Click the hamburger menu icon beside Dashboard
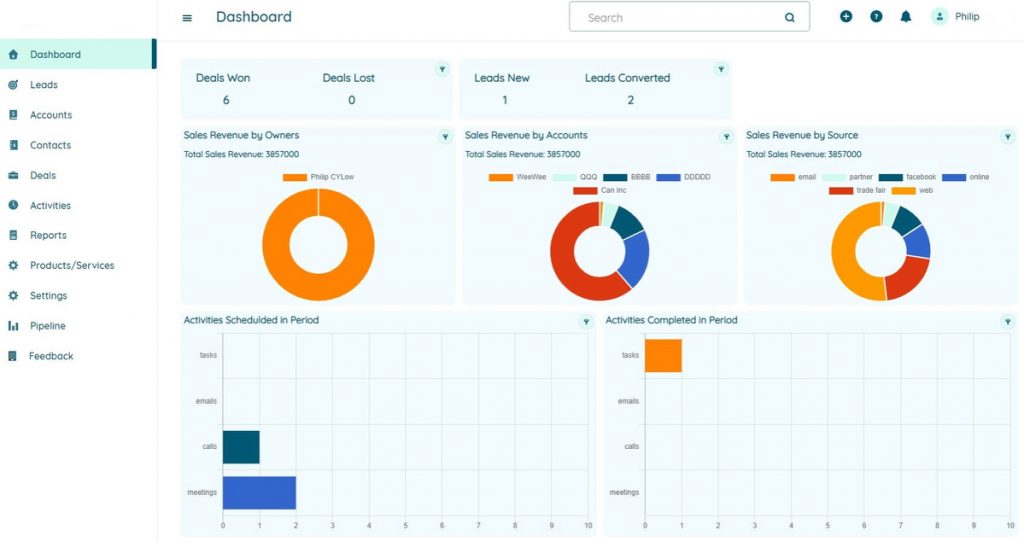Viewport: 1024px width, 542px height. point(187,18)
